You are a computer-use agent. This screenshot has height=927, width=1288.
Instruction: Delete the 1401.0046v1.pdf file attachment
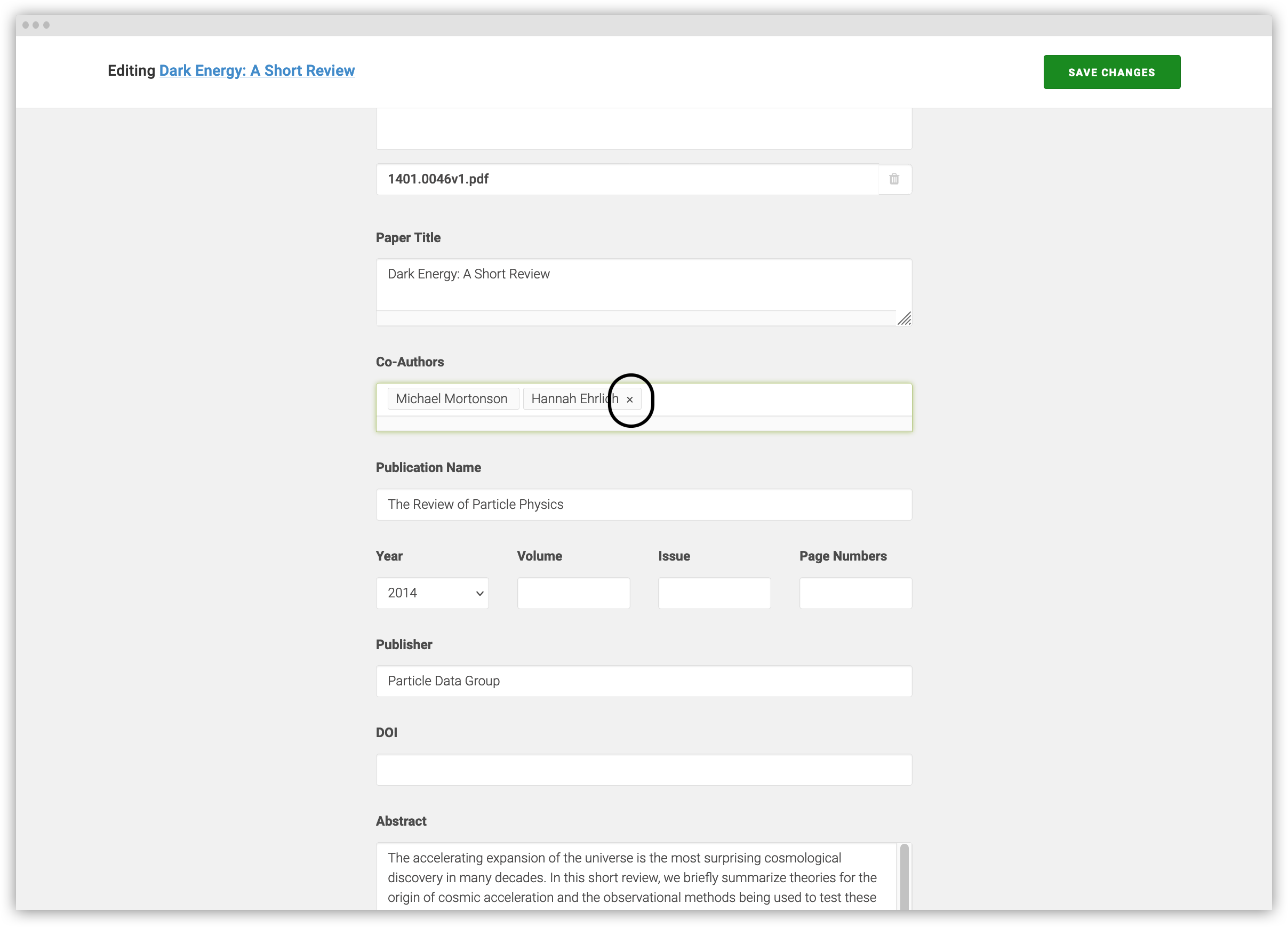pyautogui.click(x=894, y=179)
